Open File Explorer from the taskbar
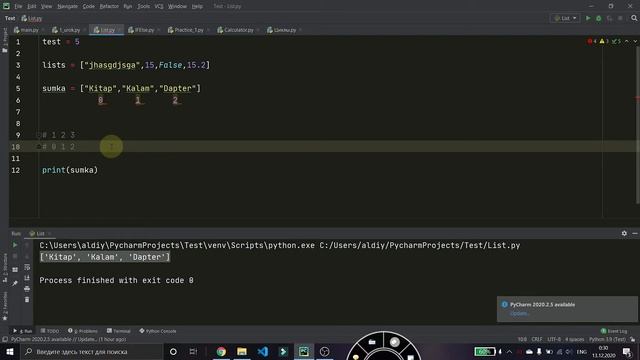The width and height of the screenshot is (640, 360). pyautogui.click(x=242, y=351)
